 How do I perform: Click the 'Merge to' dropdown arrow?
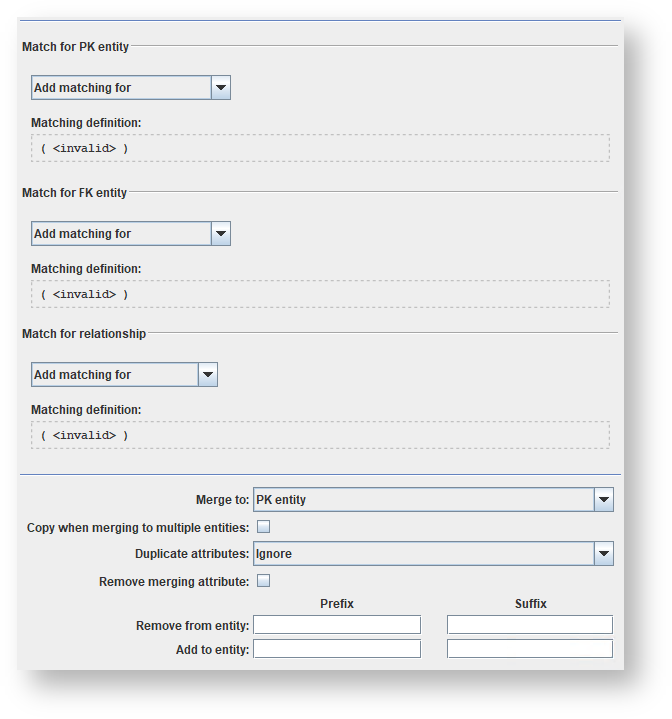603,500
